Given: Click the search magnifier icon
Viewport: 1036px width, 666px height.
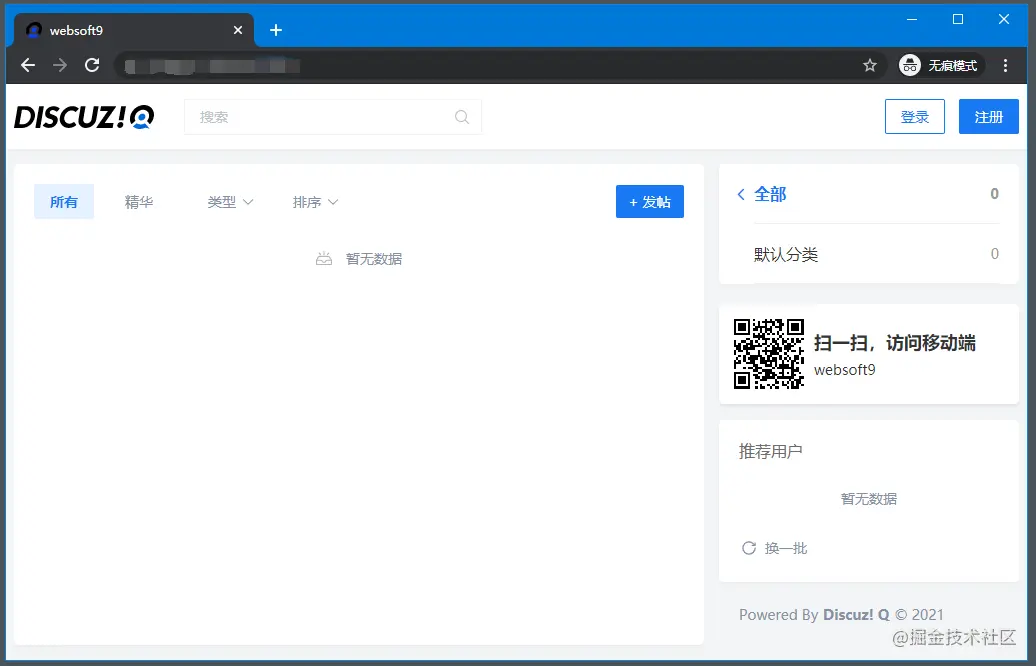Looking at the screenshot, I should [x=462, y=117].
